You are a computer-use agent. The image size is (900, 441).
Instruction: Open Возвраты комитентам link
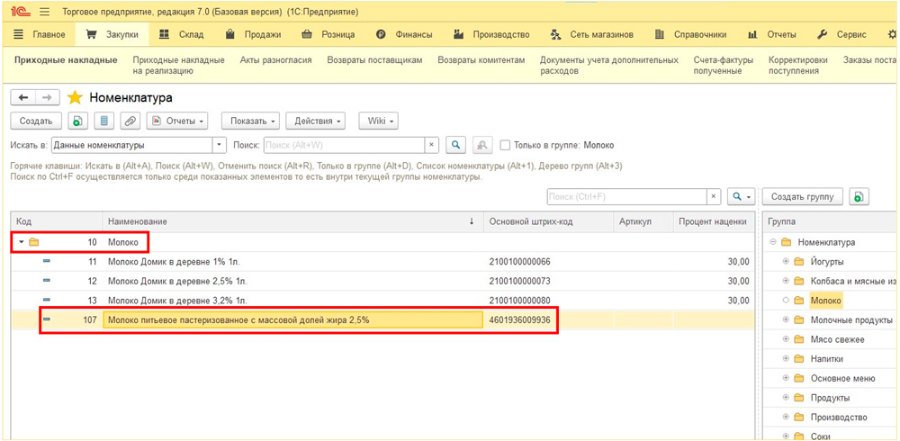481,60
